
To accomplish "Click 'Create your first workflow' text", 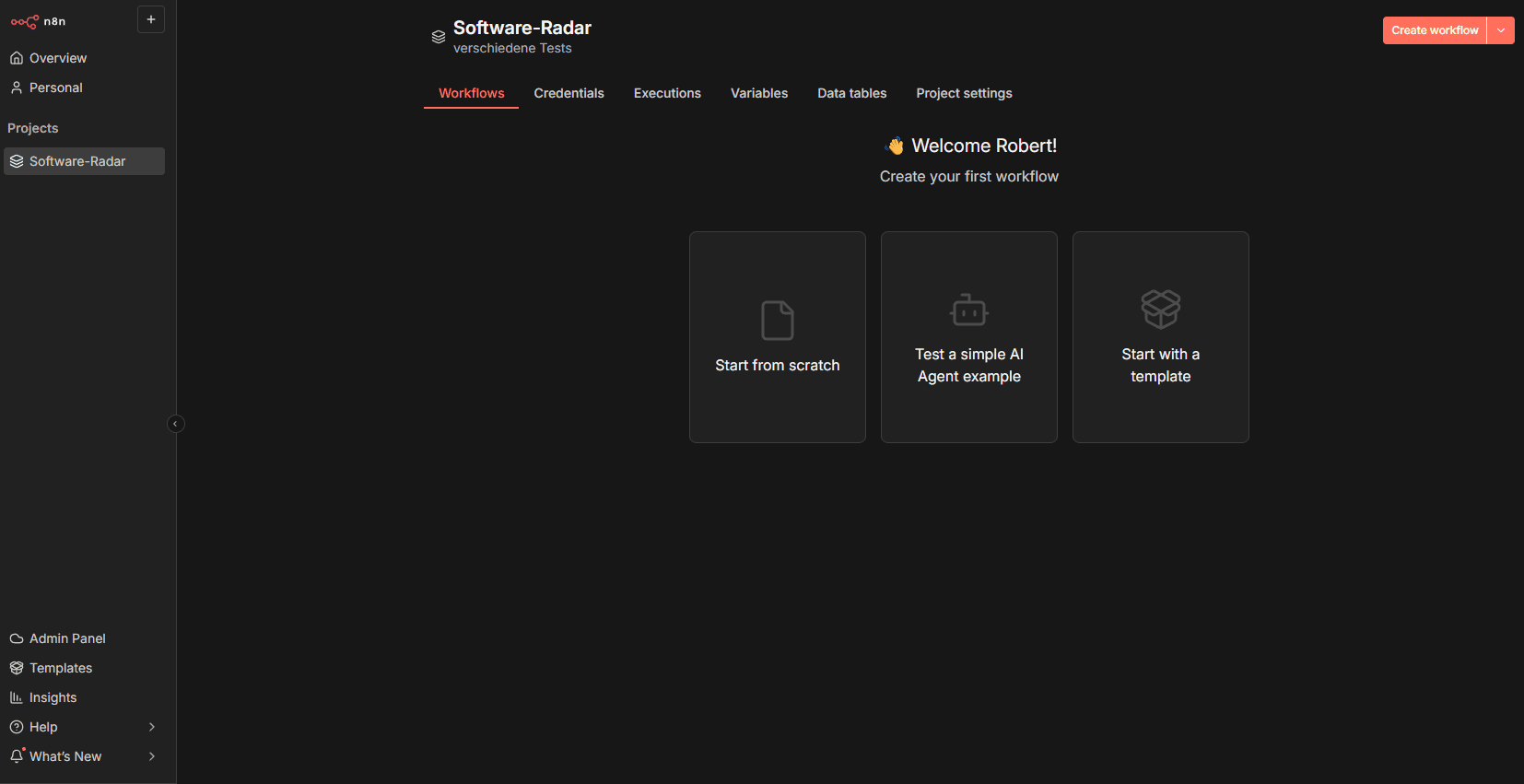I will 969,176.
